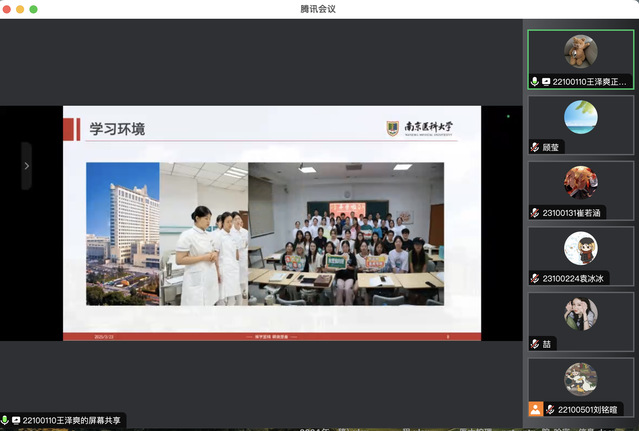Click the muted microphone icon beside 顾莹
639x431 pixels.
coord(535,147)
